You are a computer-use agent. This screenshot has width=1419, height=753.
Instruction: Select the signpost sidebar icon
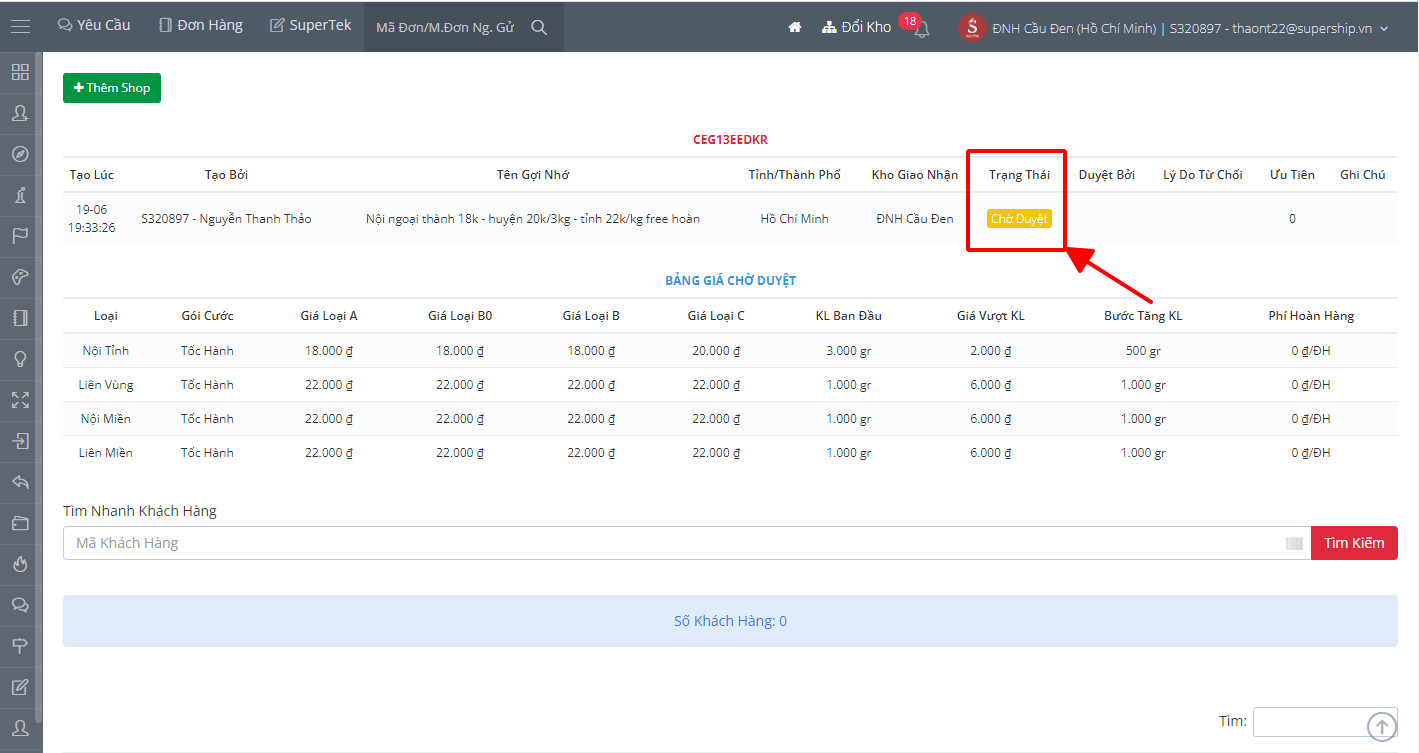(x=20, y=646)
